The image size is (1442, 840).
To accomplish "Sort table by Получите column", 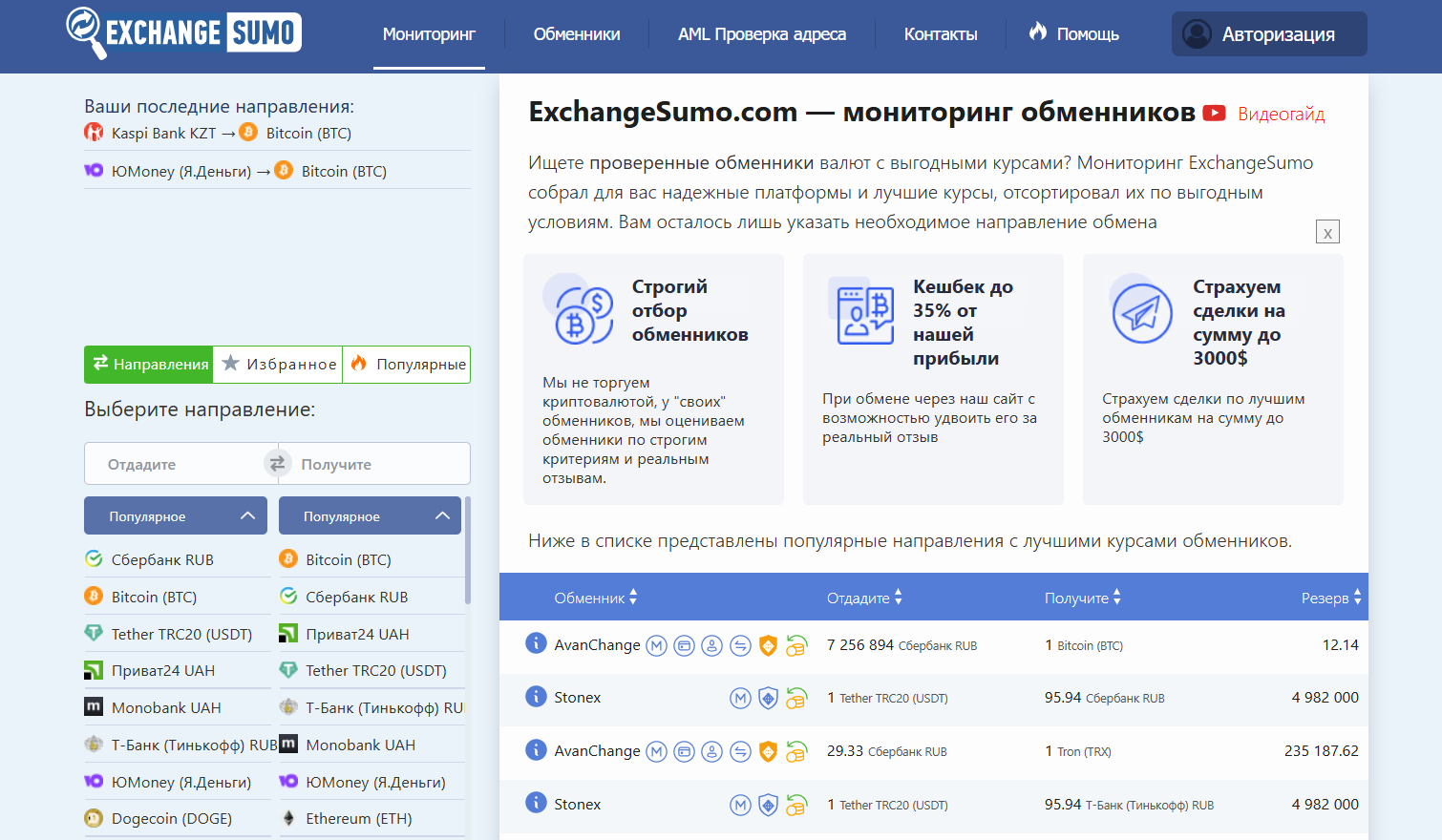I will (x=1082, y=598).
